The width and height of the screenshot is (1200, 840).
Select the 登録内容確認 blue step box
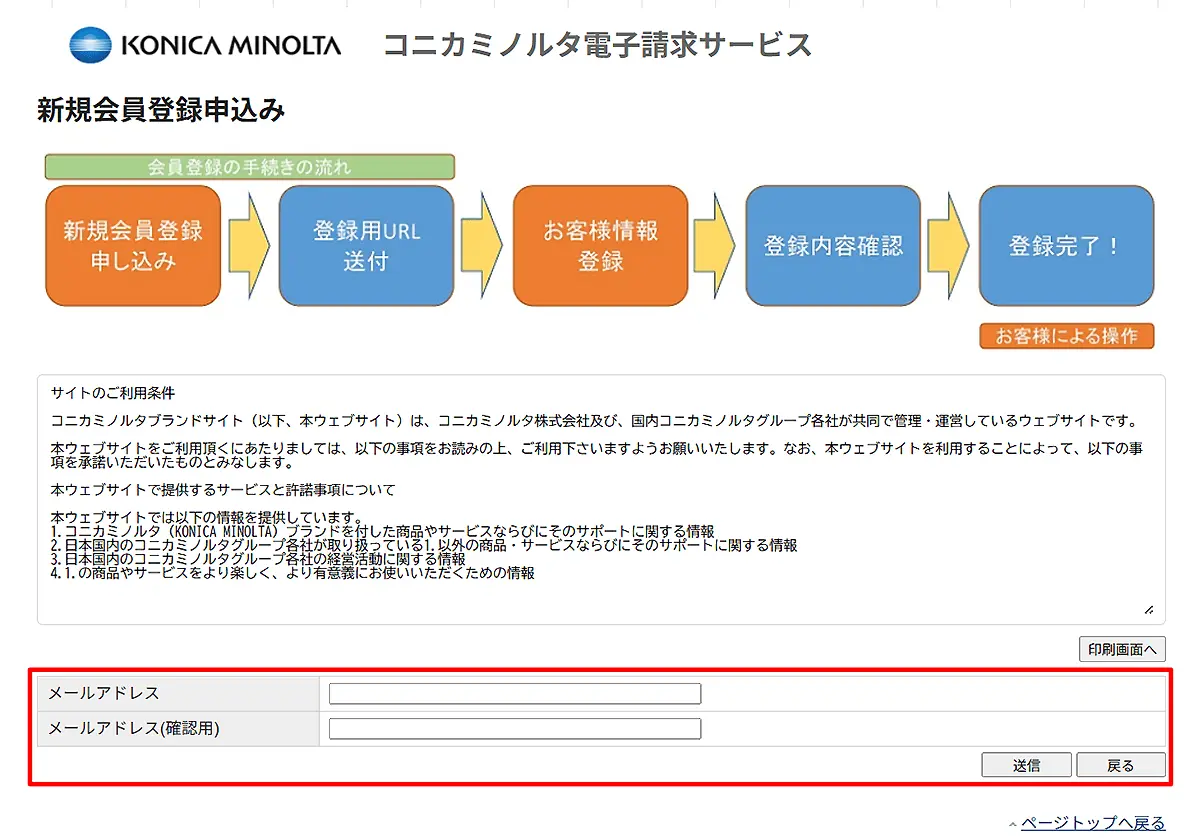click(x=833, y=245)
